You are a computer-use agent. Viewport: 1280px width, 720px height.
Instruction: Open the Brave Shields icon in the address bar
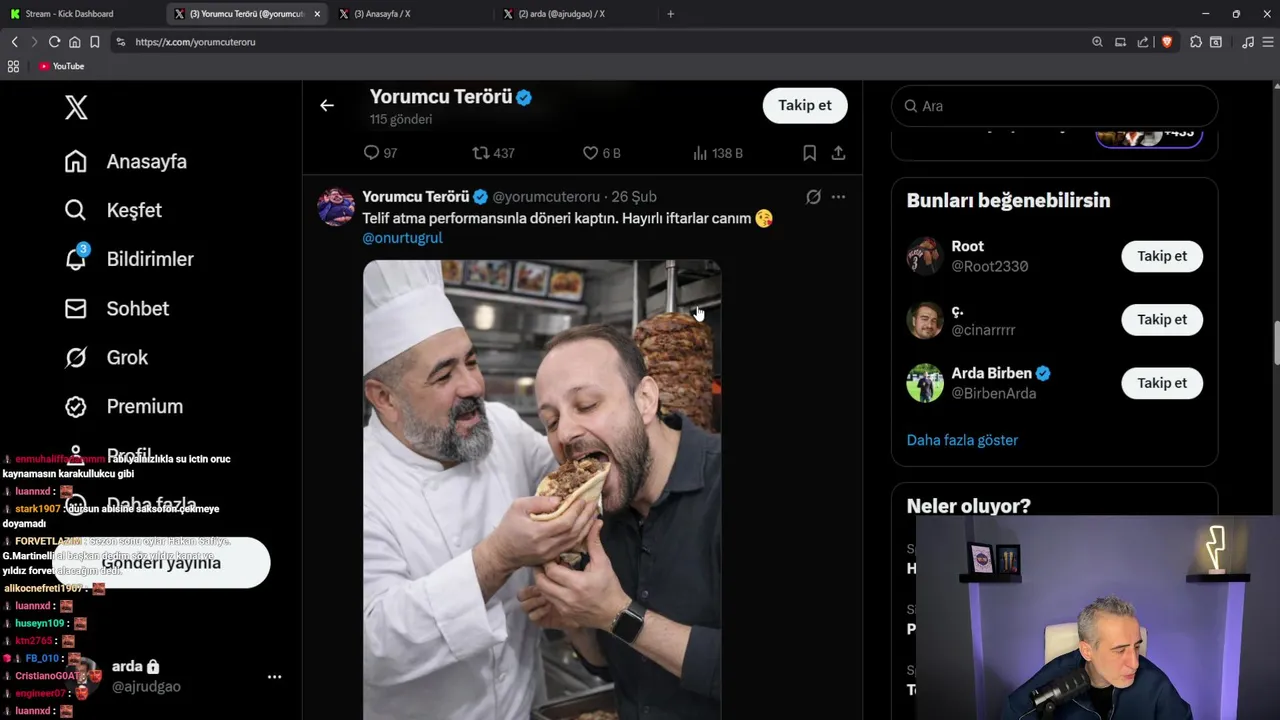[x=1166, y=42]
